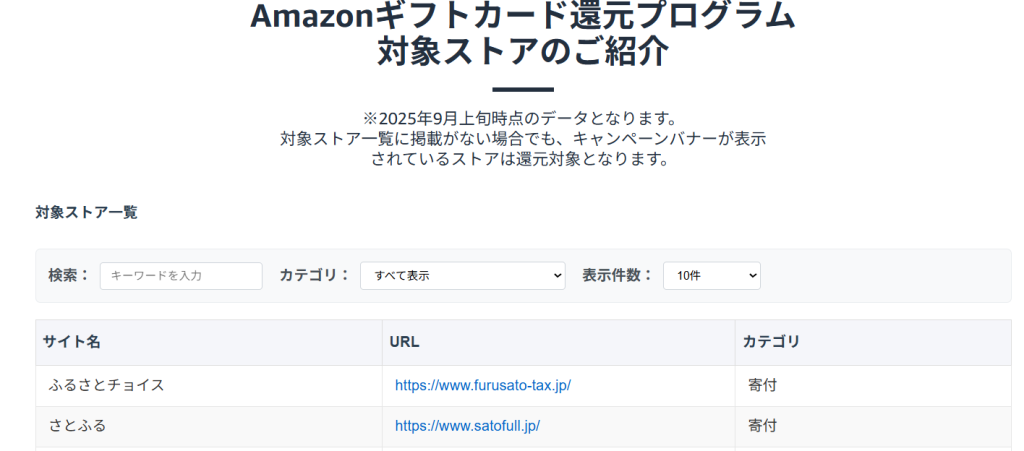This screenshot has height=451, width=1024.
Task: Open the カテゴリ filter dropdown
Action: (x=462, y=276)
